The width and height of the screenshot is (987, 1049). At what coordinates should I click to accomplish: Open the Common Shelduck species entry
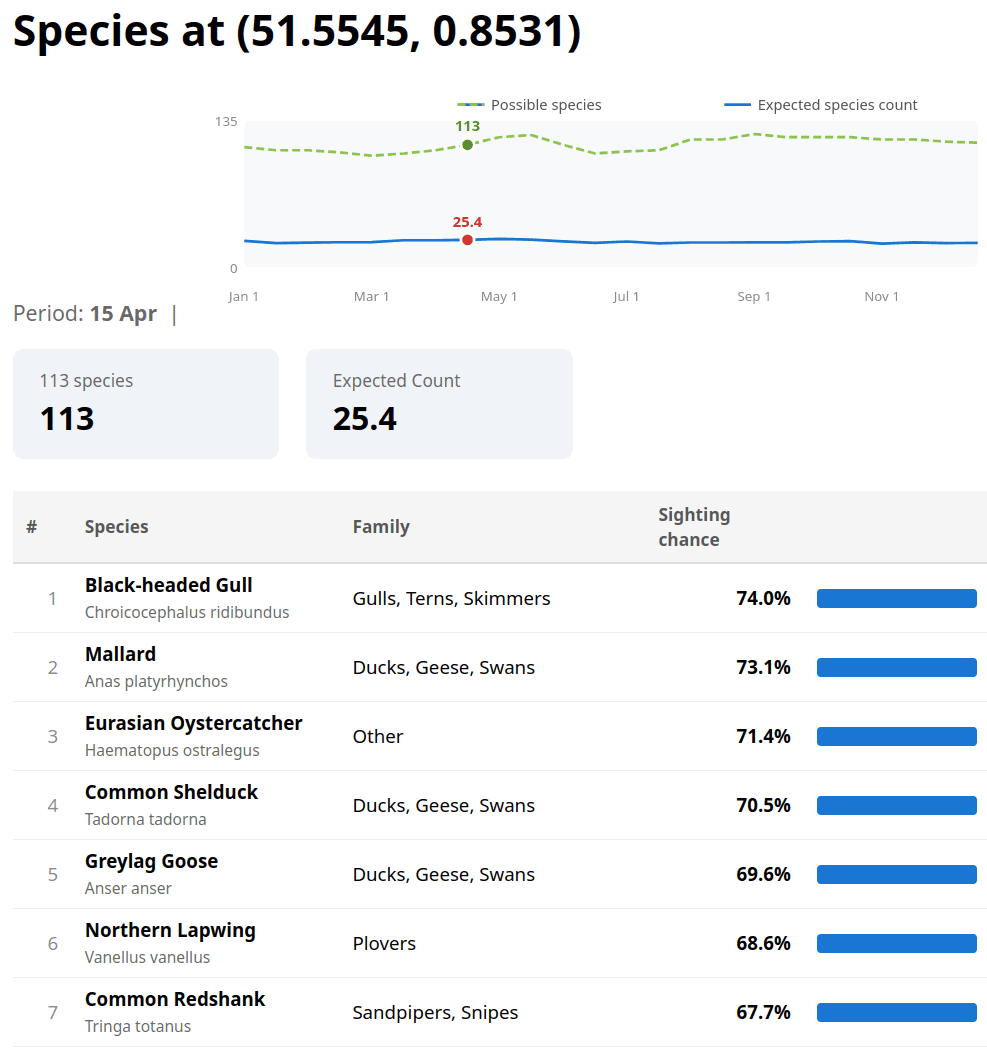click(171, 792)
